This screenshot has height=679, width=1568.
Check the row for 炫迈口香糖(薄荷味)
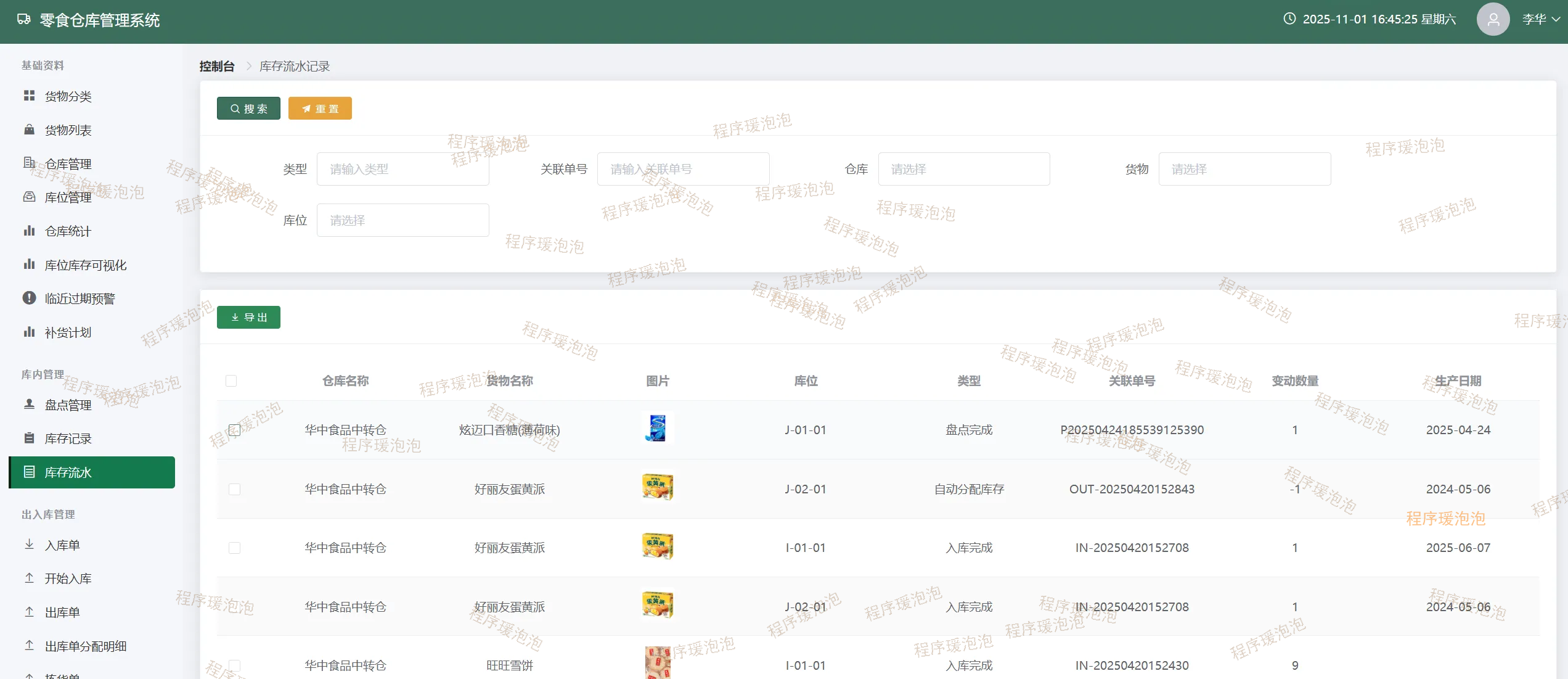tap(234, 429)
